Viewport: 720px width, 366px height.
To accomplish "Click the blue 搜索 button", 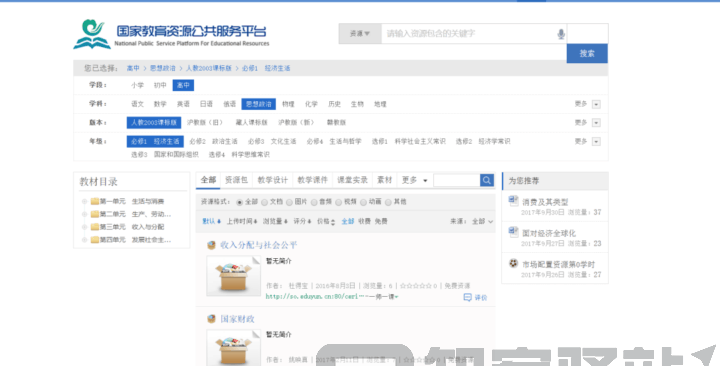I will tap(587, 53).
